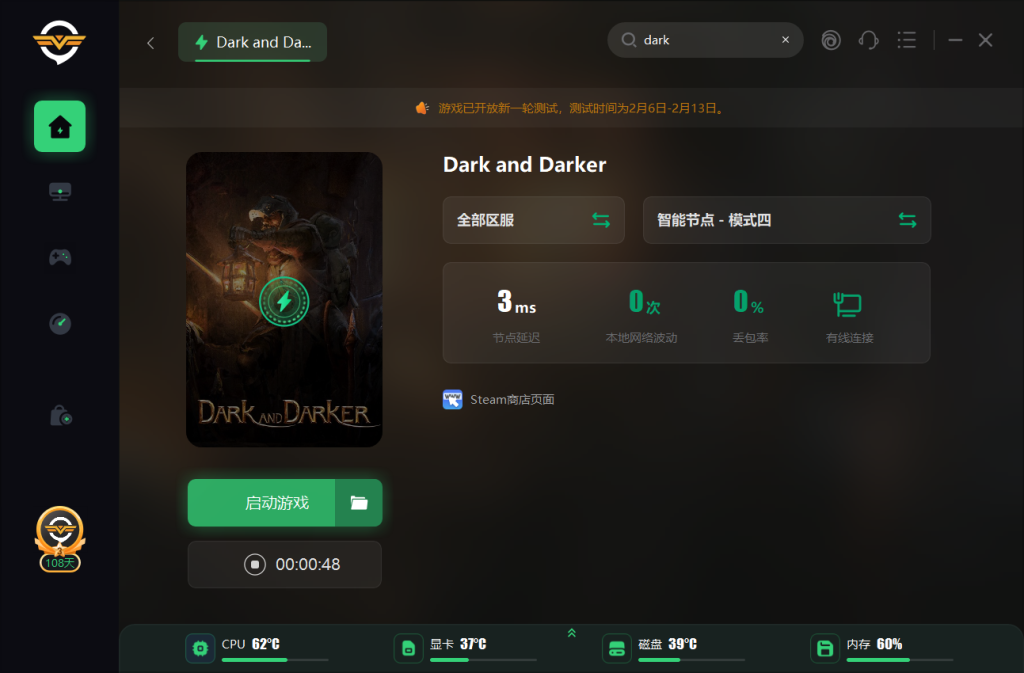Close the accelerator window
This screenshot has width=1024, height=673.
985,40
